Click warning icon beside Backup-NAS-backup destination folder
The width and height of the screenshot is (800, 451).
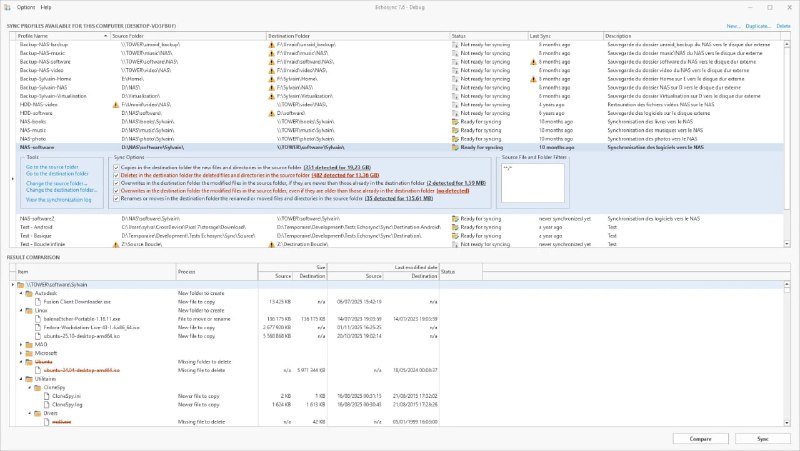pyautogui.click(x=271, y=45)
